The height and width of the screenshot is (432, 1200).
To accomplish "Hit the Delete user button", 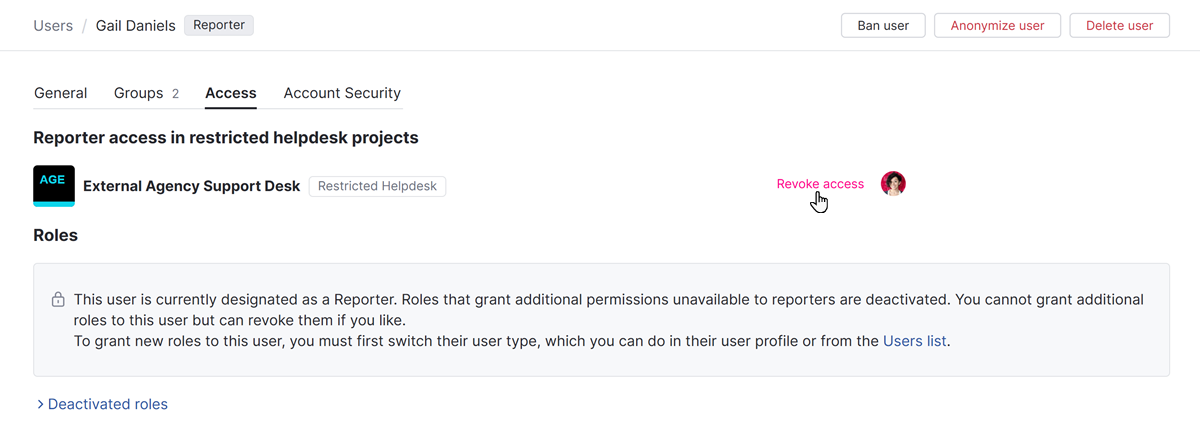I will (x=1119, y=26).
